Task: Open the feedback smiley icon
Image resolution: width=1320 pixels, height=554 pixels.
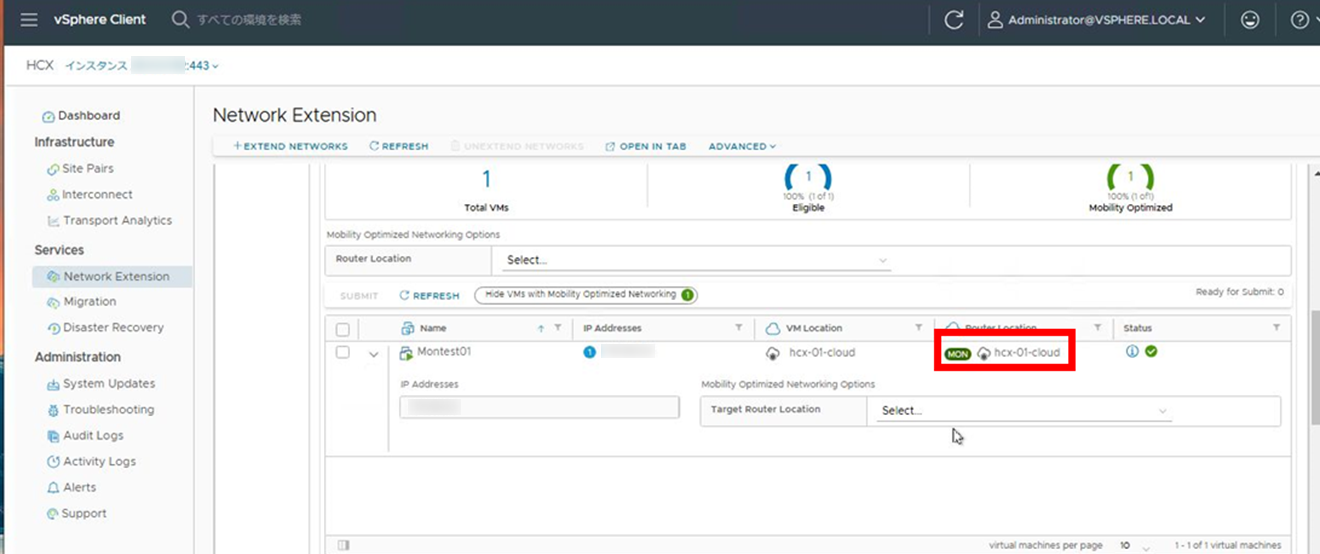Action: pos(1250,19)
